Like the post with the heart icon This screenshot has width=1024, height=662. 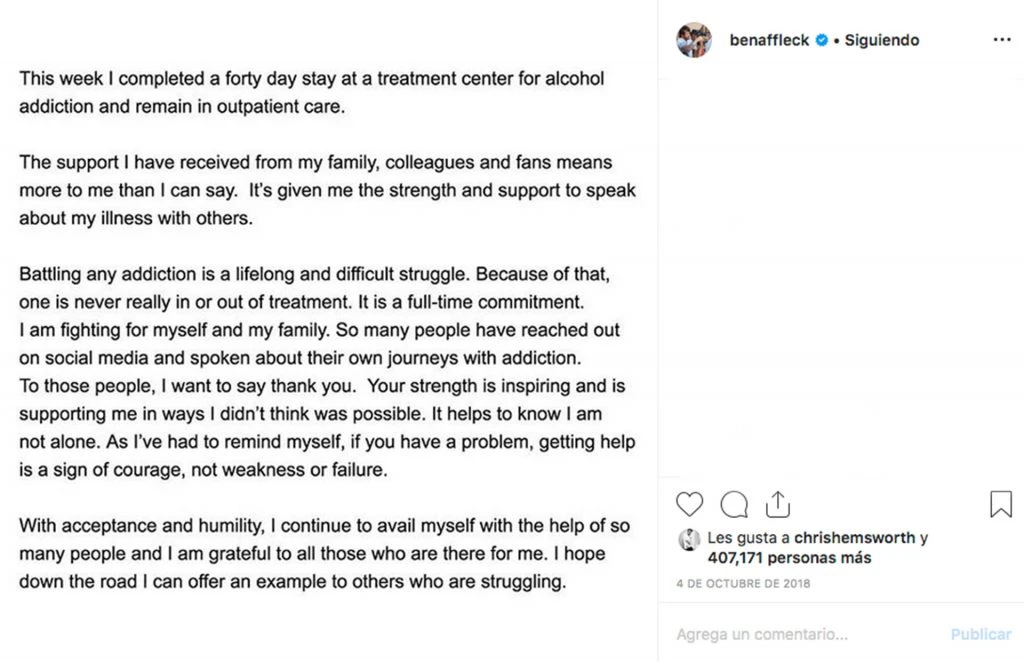pos(689,504)
